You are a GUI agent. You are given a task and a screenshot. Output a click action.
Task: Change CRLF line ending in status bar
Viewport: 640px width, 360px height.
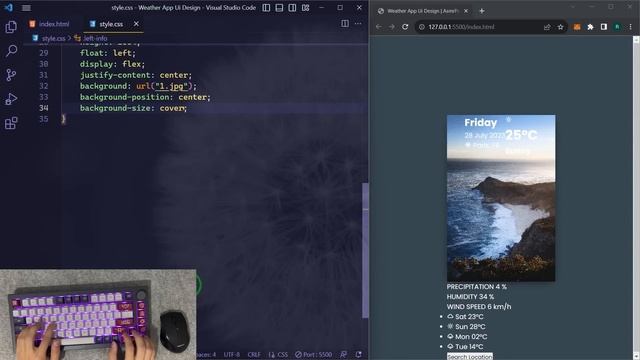254,355
